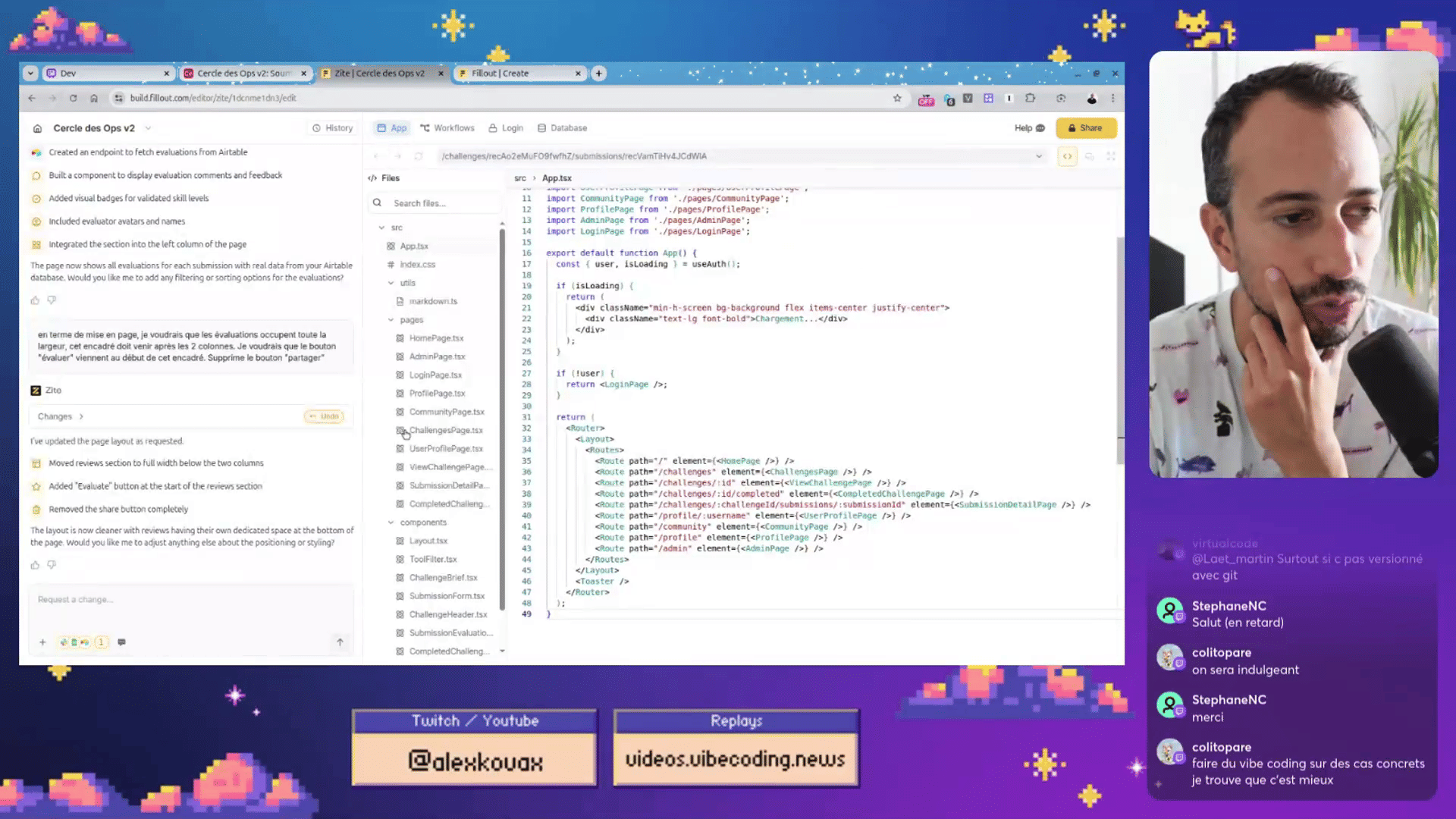
Task: Click the OFF extension badge in the browser toolbar
Action: click(x=926, y=99)
